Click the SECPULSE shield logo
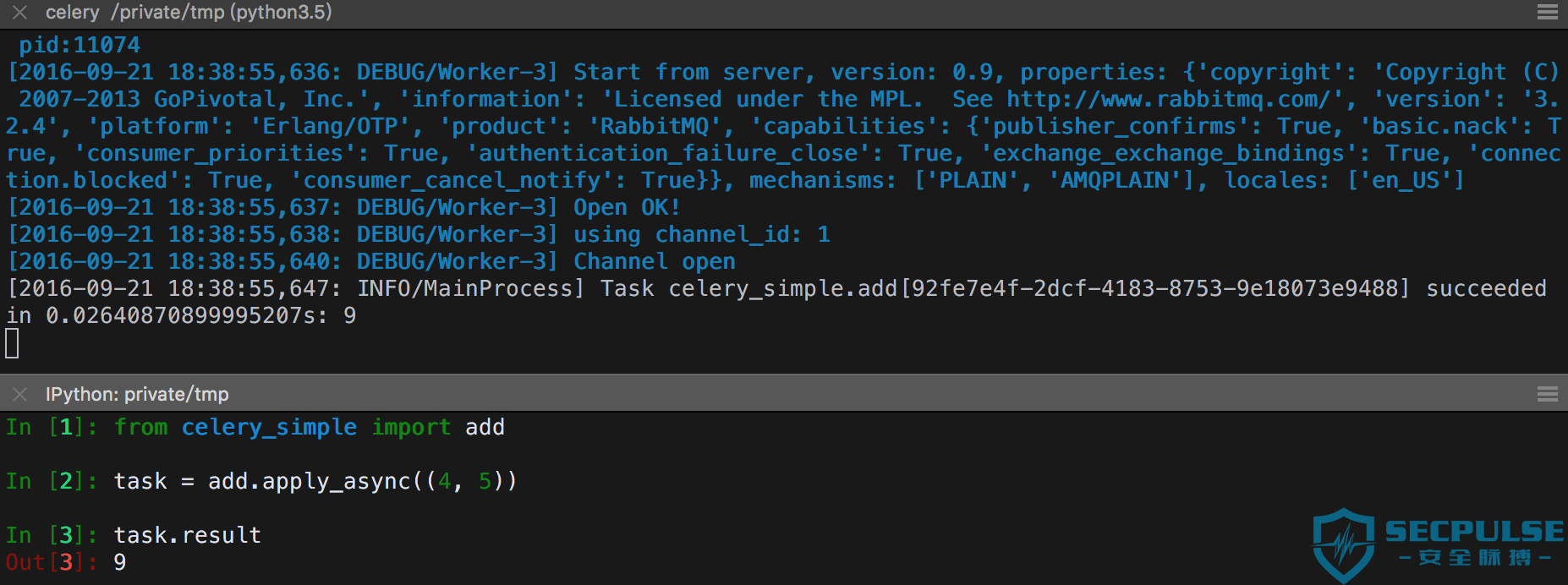Viewport: 1568px width, 585px height. point(1343,545)
